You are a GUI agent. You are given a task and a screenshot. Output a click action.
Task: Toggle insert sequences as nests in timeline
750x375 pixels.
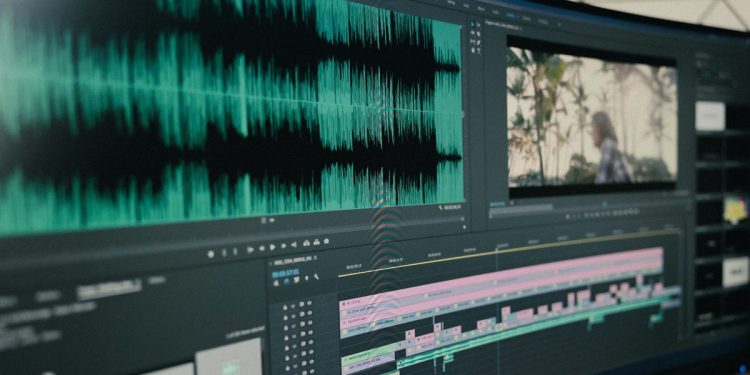[276, 283]
